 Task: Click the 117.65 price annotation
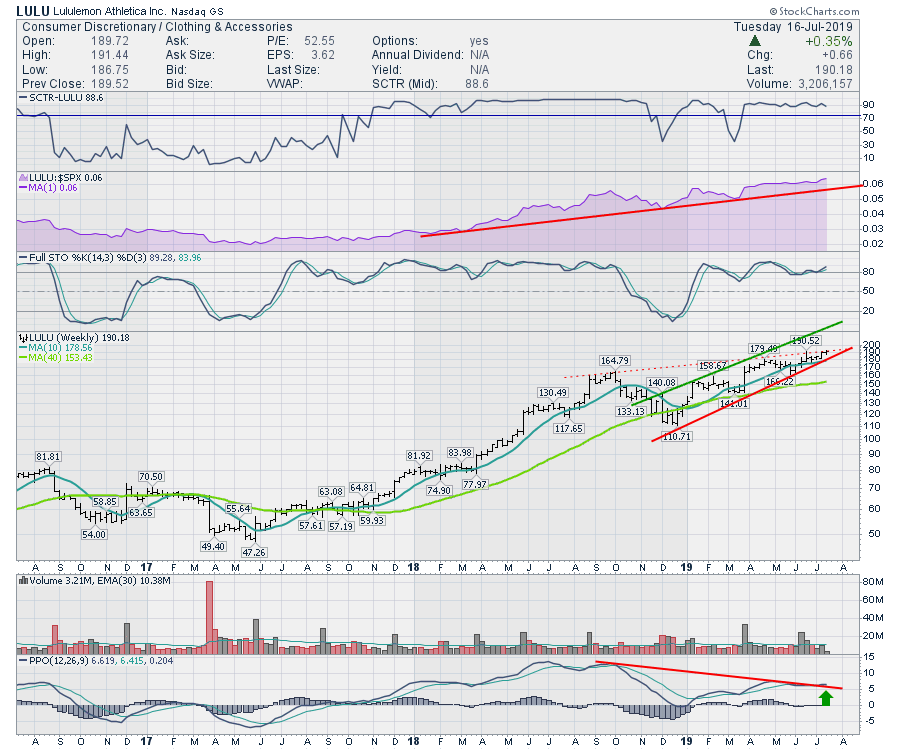[x=569, y=429]
